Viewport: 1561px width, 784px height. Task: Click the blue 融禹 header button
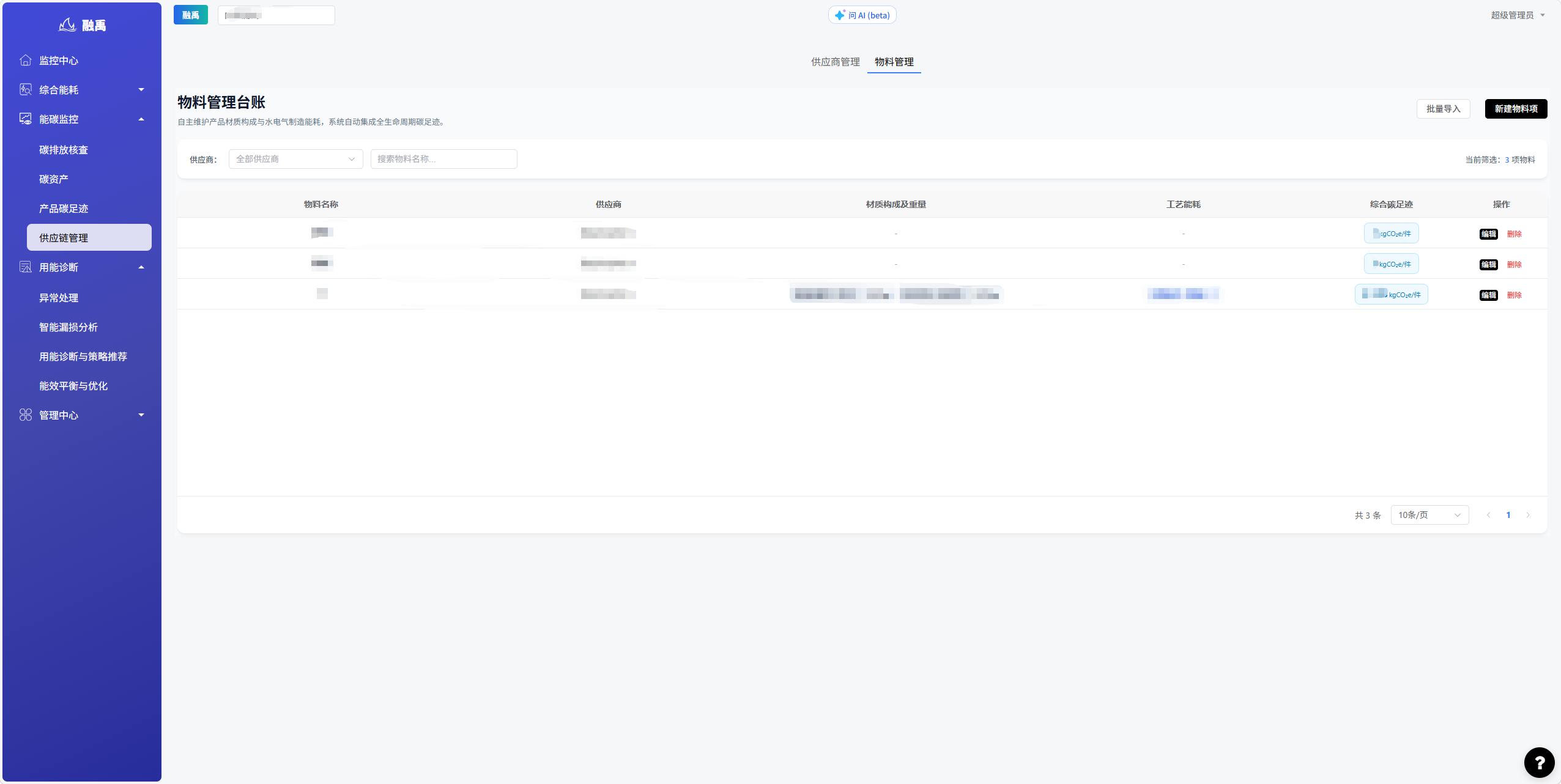pyautogui.click(x=190, y=15)
